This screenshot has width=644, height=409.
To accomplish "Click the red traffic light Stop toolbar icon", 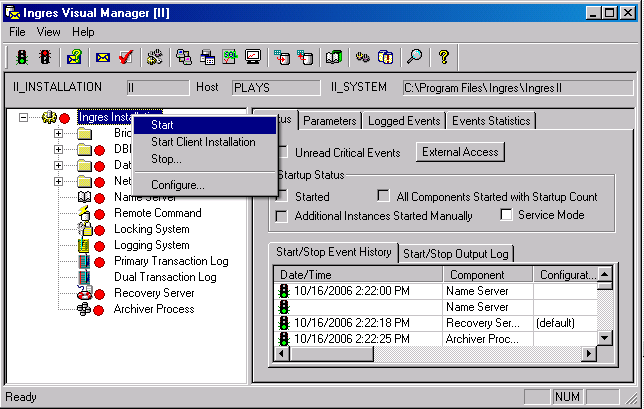I will click(x=45, y=57).
